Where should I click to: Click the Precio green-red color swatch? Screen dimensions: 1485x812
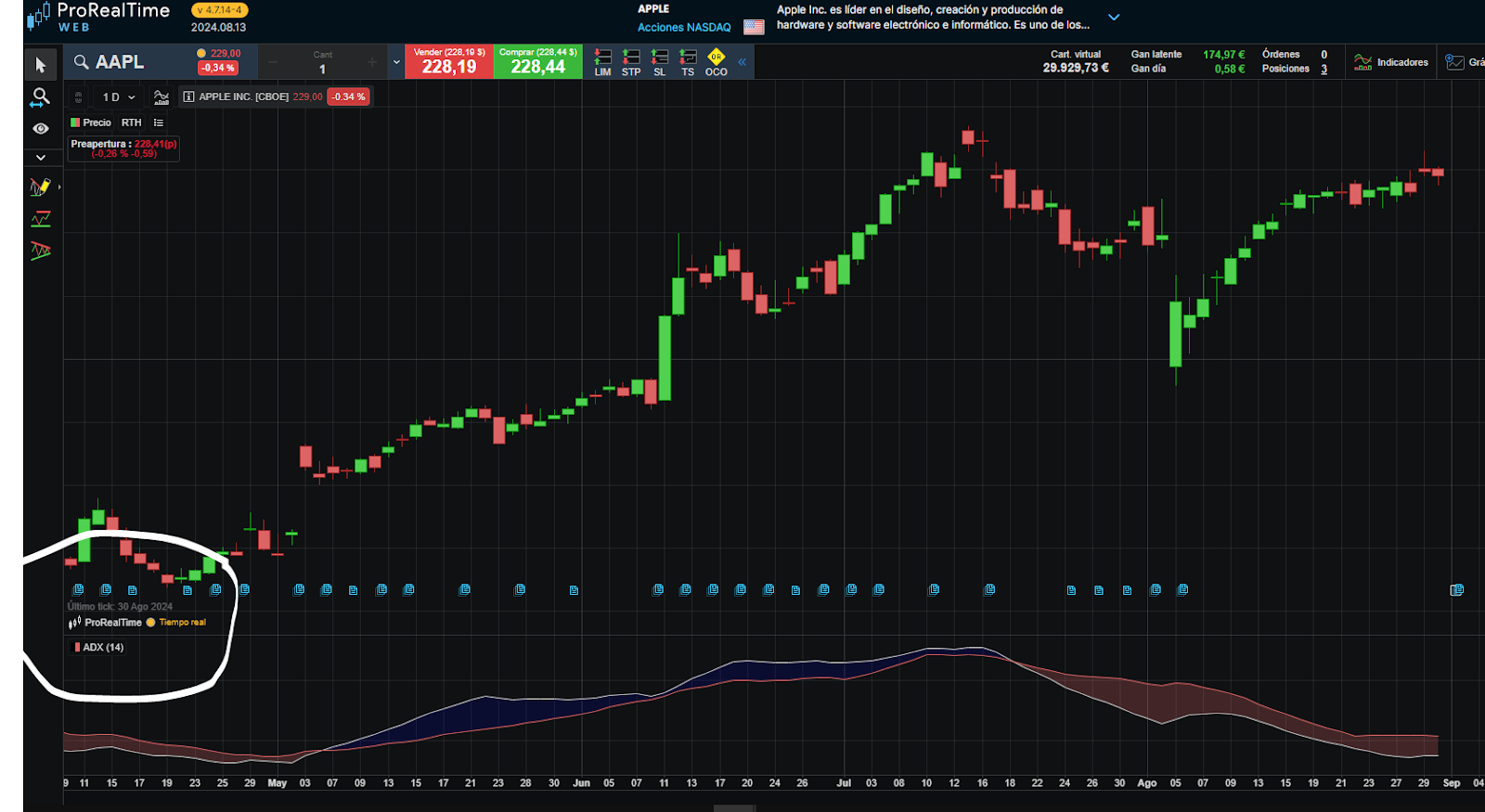(75, 122)
